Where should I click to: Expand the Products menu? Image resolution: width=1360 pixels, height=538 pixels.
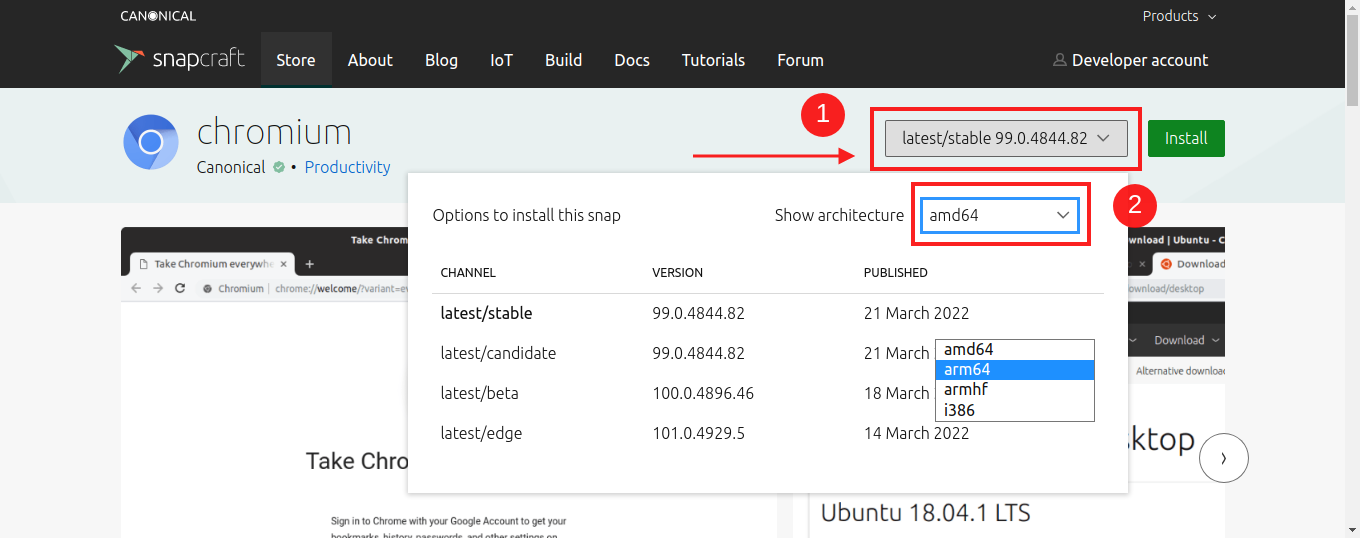(x=1179, y=16)
